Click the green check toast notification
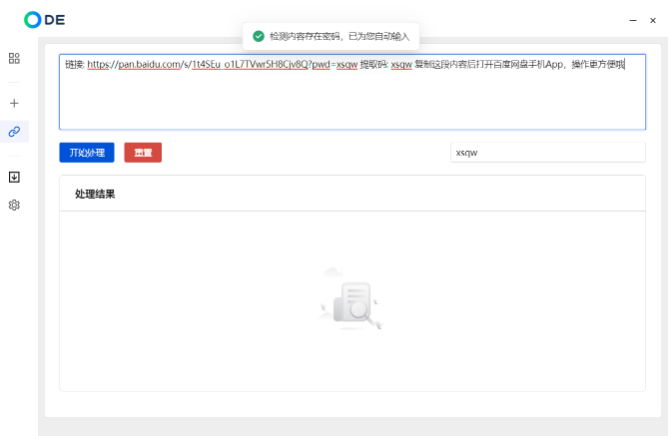Screen dimensions: 672x436 331,36
